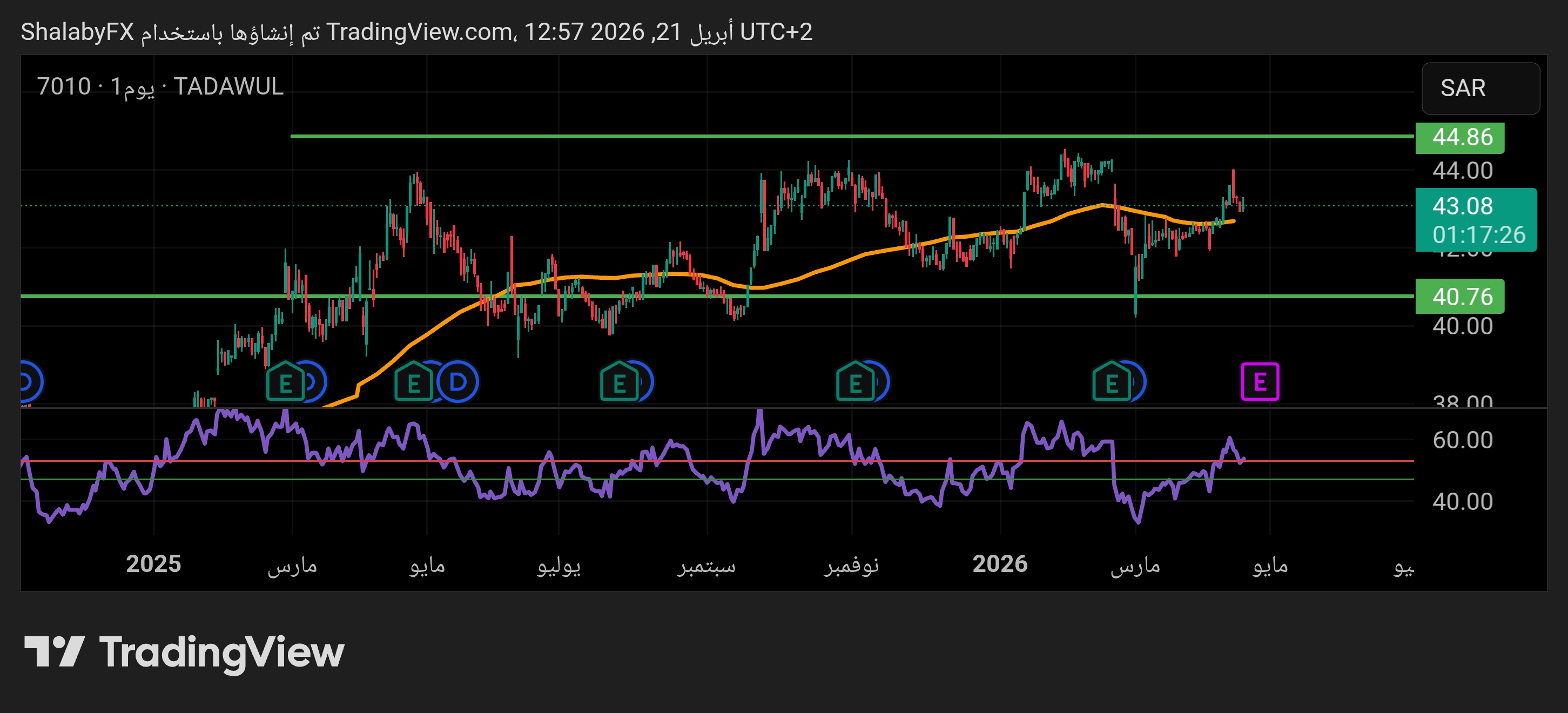Click the 40.76 green price label

[x=1461, y=297]
